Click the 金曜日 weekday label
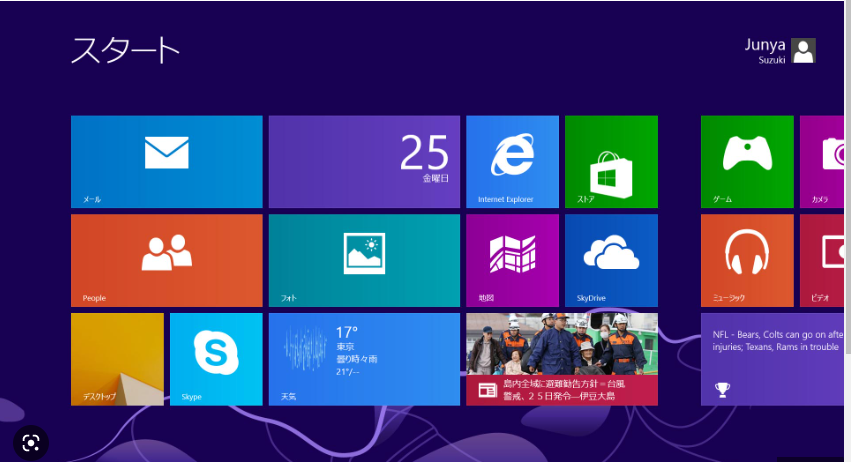851x462 pixels. click(x=436, y=178)
